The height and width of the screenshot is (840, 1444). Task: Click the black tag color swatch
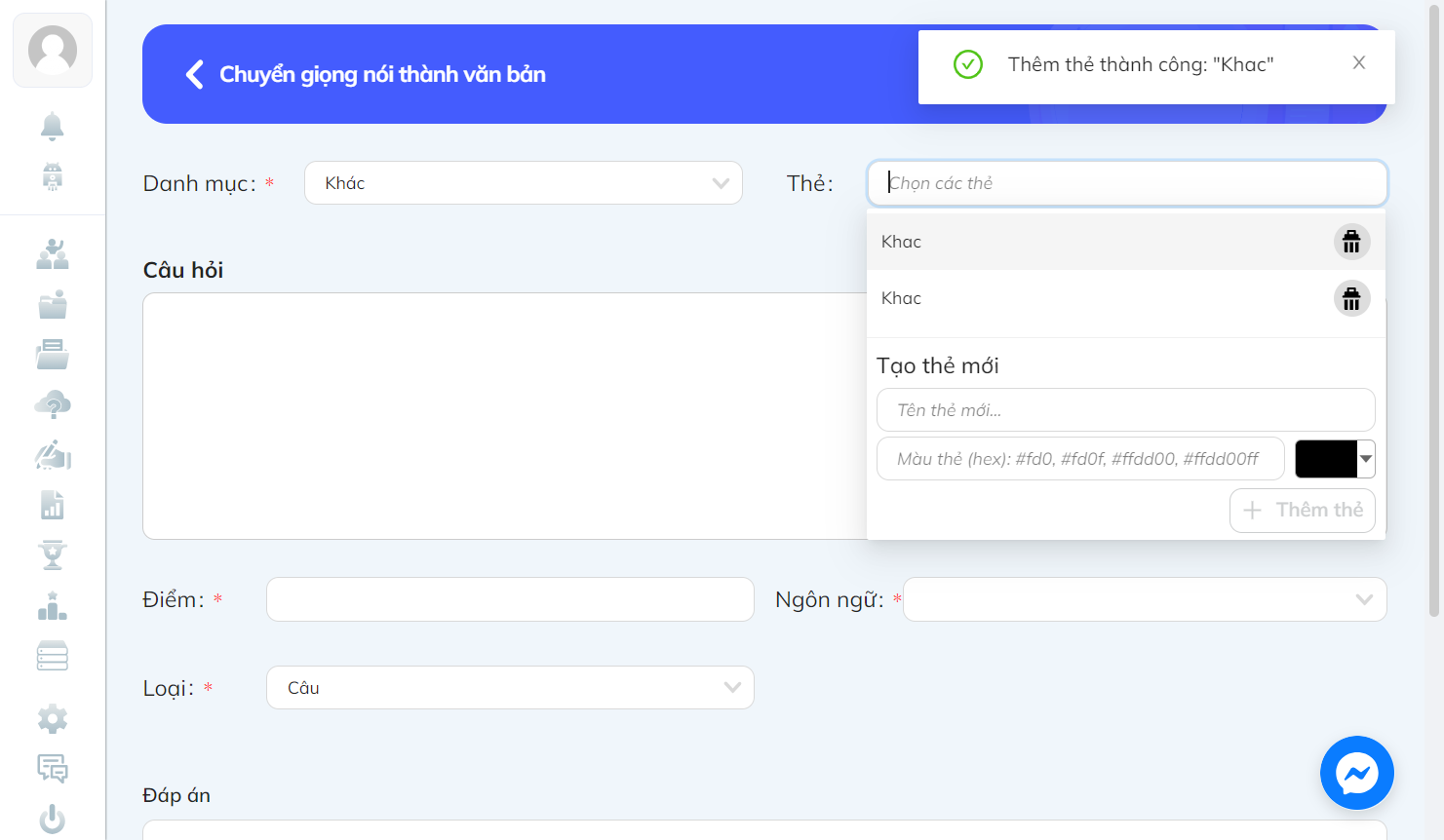tap(1326, 459)
